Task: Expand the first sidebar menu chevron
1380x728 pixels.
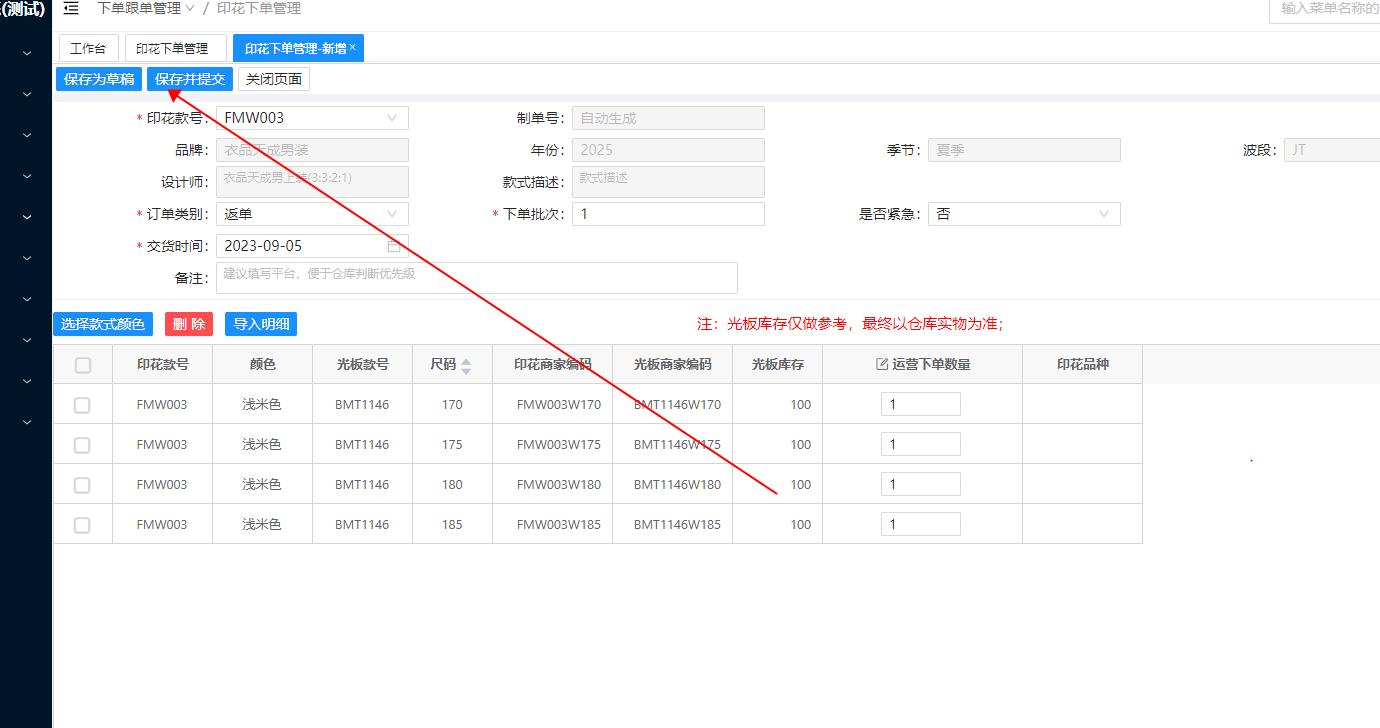Action: coord(27,52)
